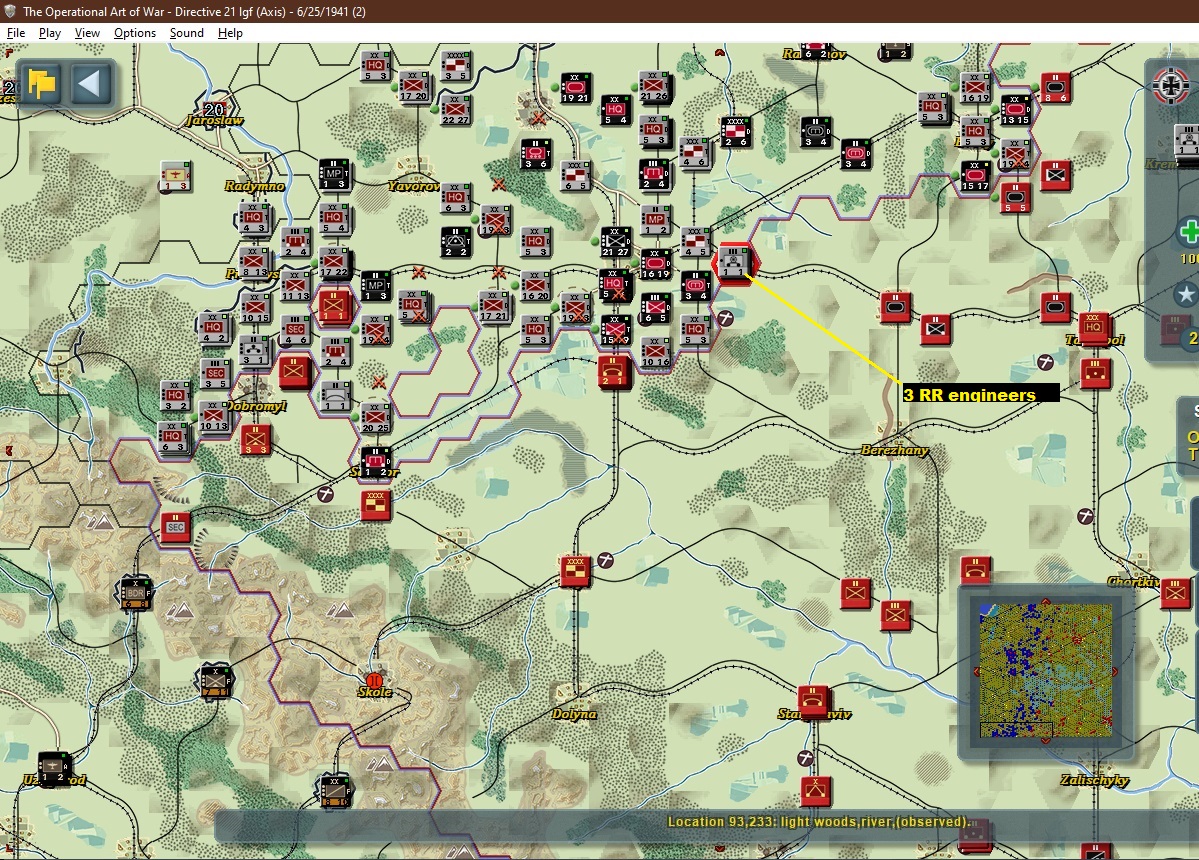Select the black panzer division 13 15
Screen dimensions: 1199x860
1015,109
